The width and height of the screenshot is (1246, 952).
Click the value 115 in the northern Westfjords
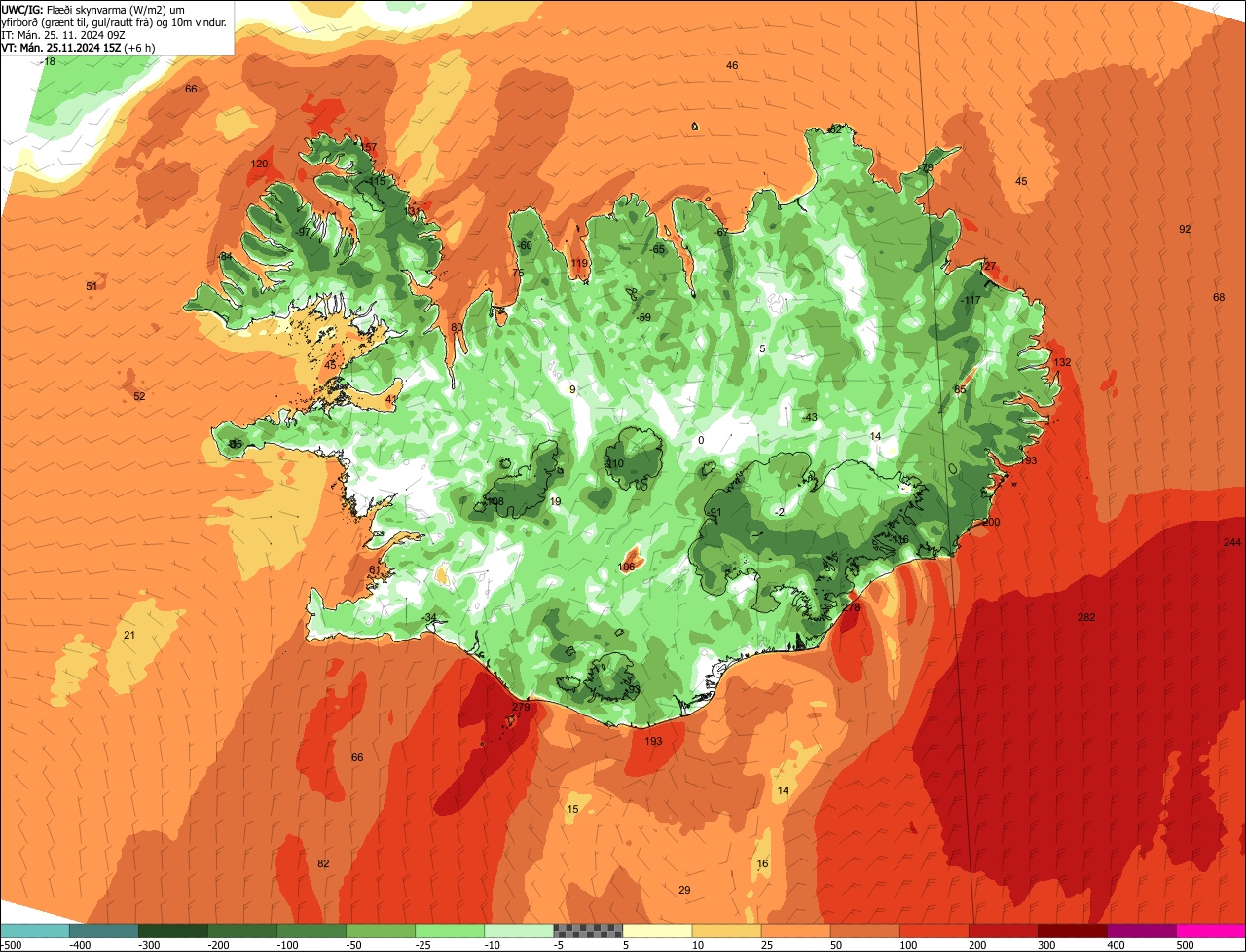point(377,182)
